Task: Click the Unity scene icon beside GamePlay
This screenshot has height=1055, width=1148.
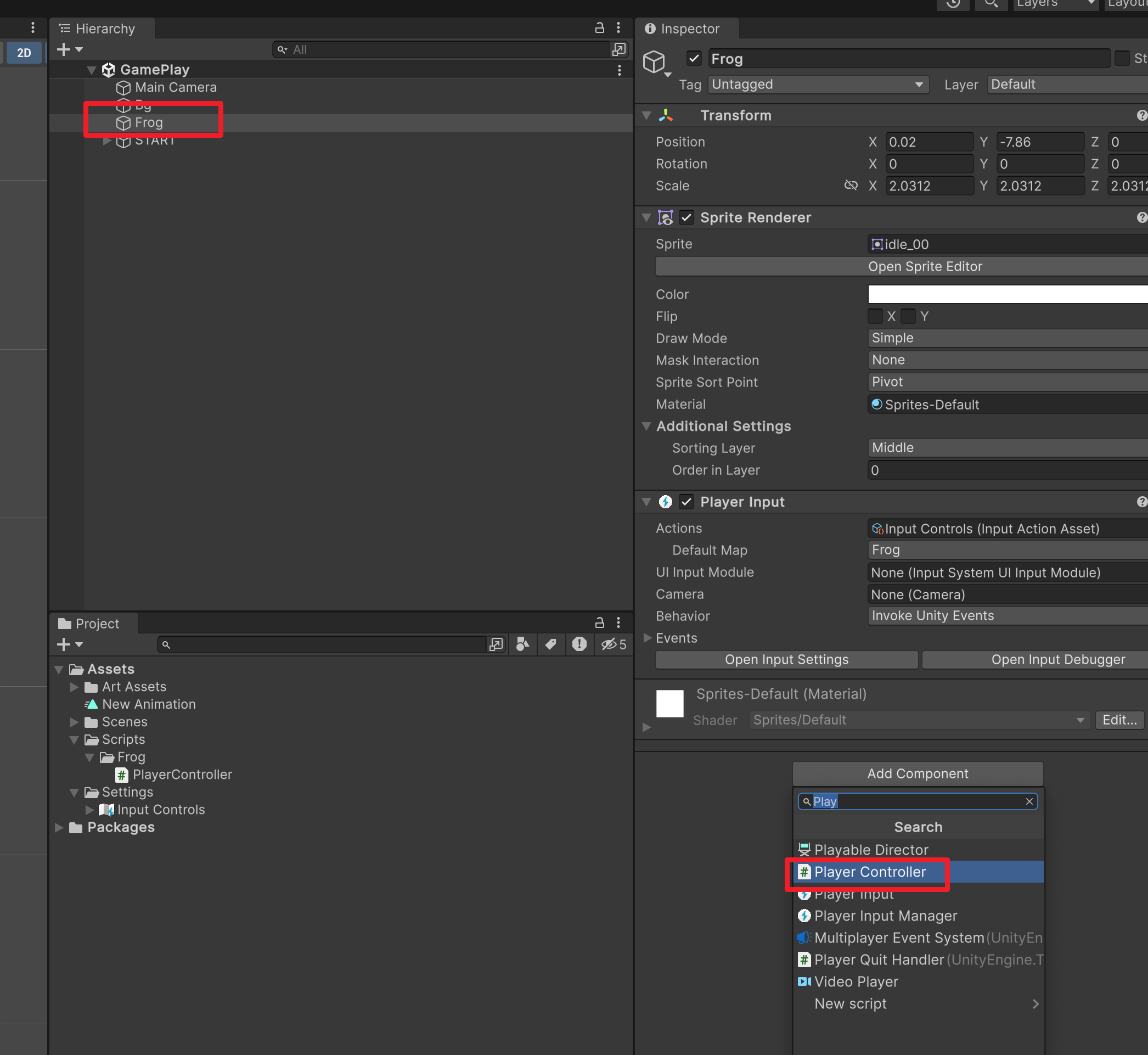Action: tap(109, 70)
